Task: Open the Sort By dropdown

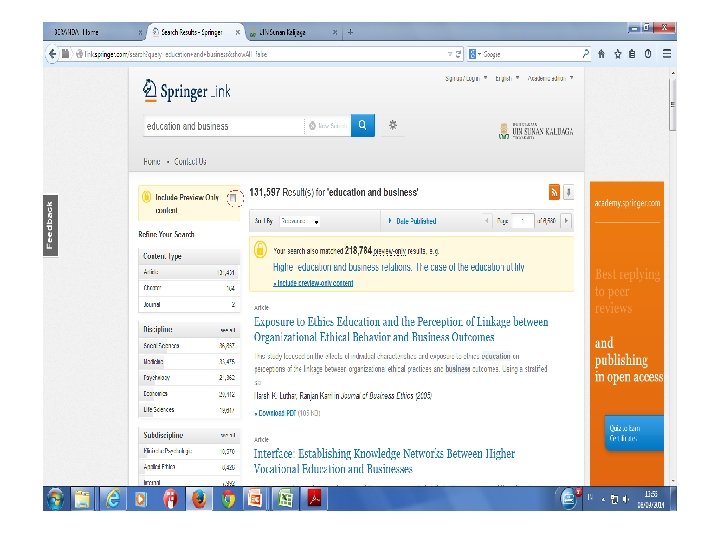Action: (x=300, y=221)
